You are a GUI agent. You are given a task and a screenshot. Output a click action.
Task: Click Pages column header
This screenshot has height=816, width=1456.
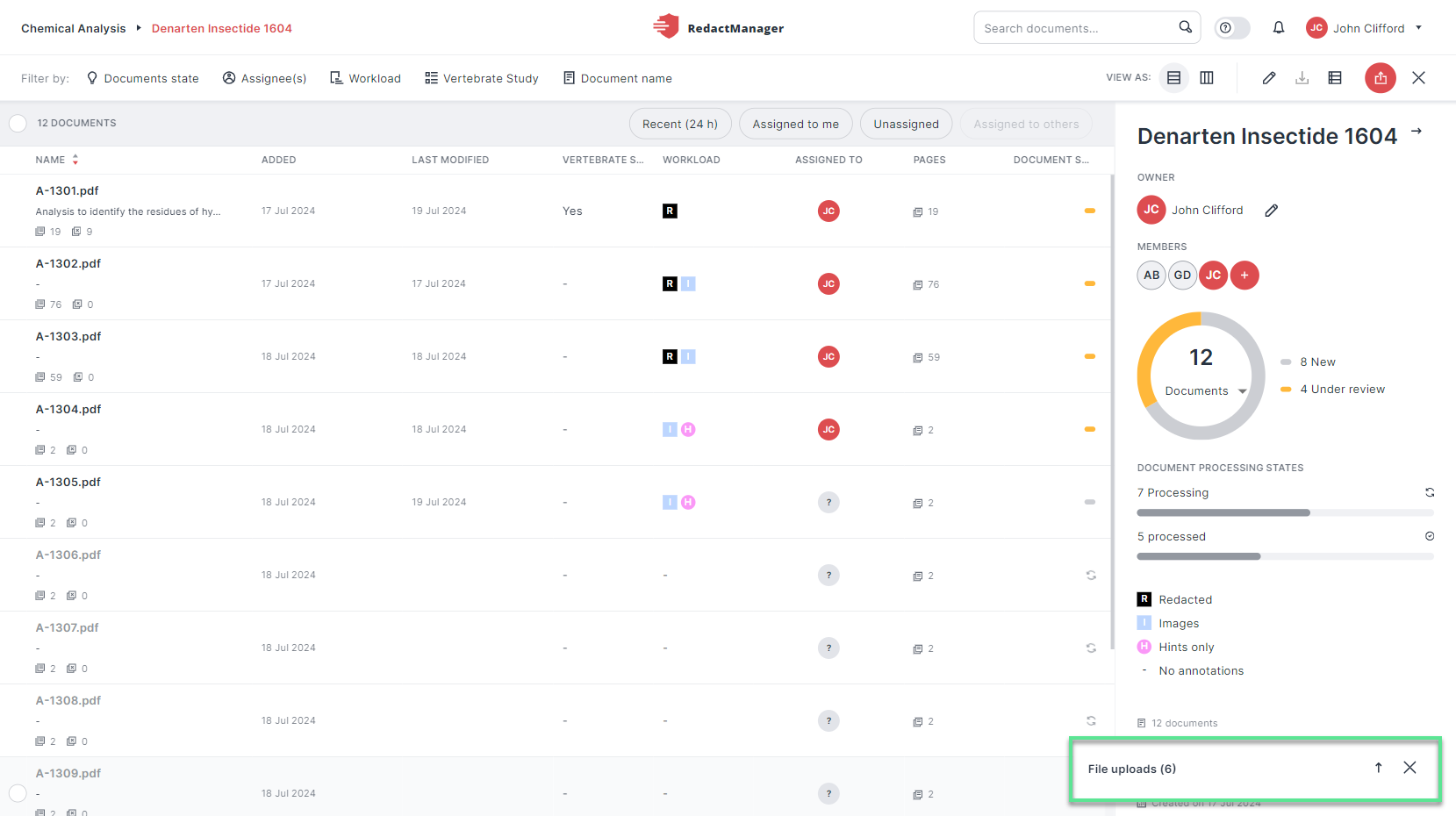929,160
